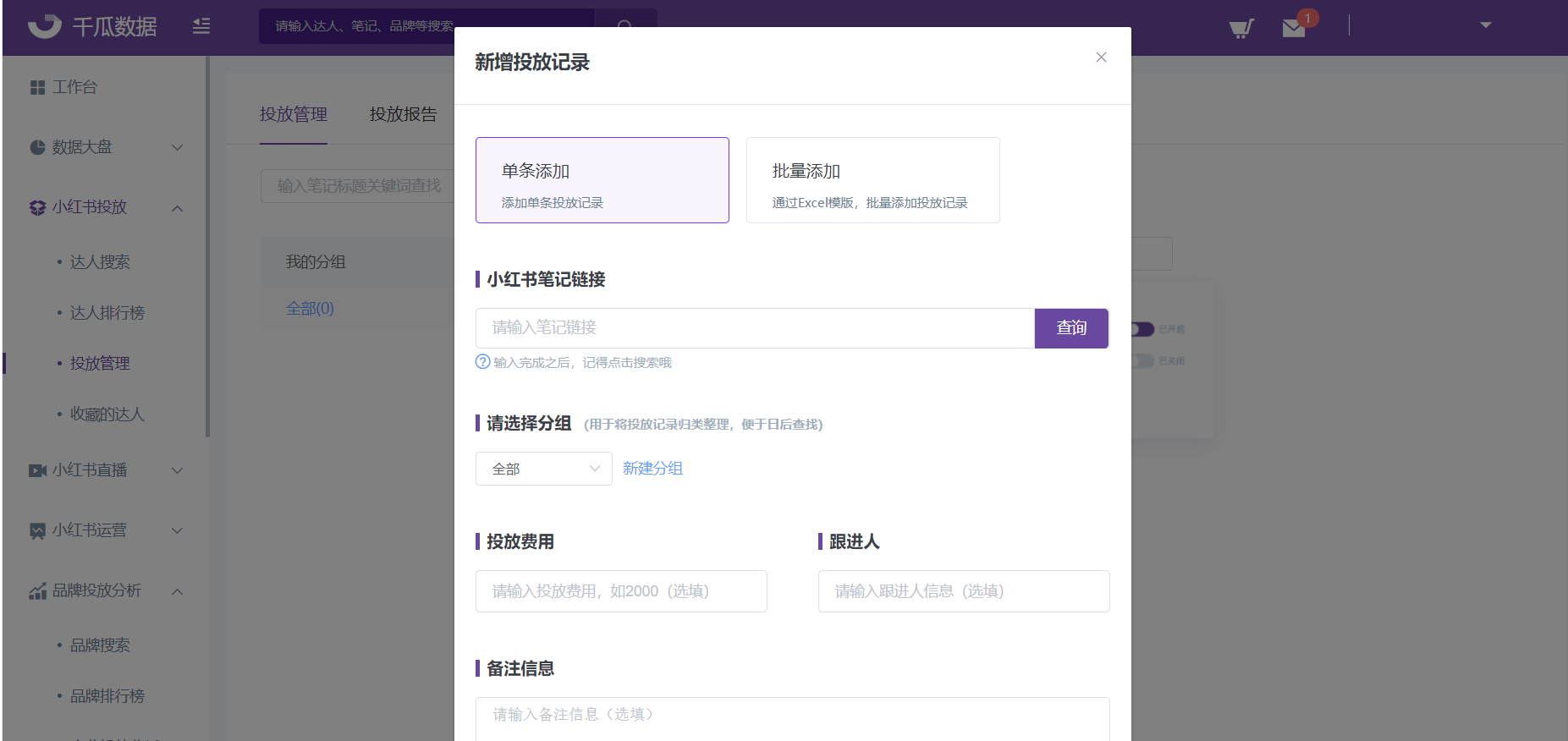Open the mail notifications icon
Image resolution: width=1568 pixels, height=741 pixels.
pos(1294,29)
